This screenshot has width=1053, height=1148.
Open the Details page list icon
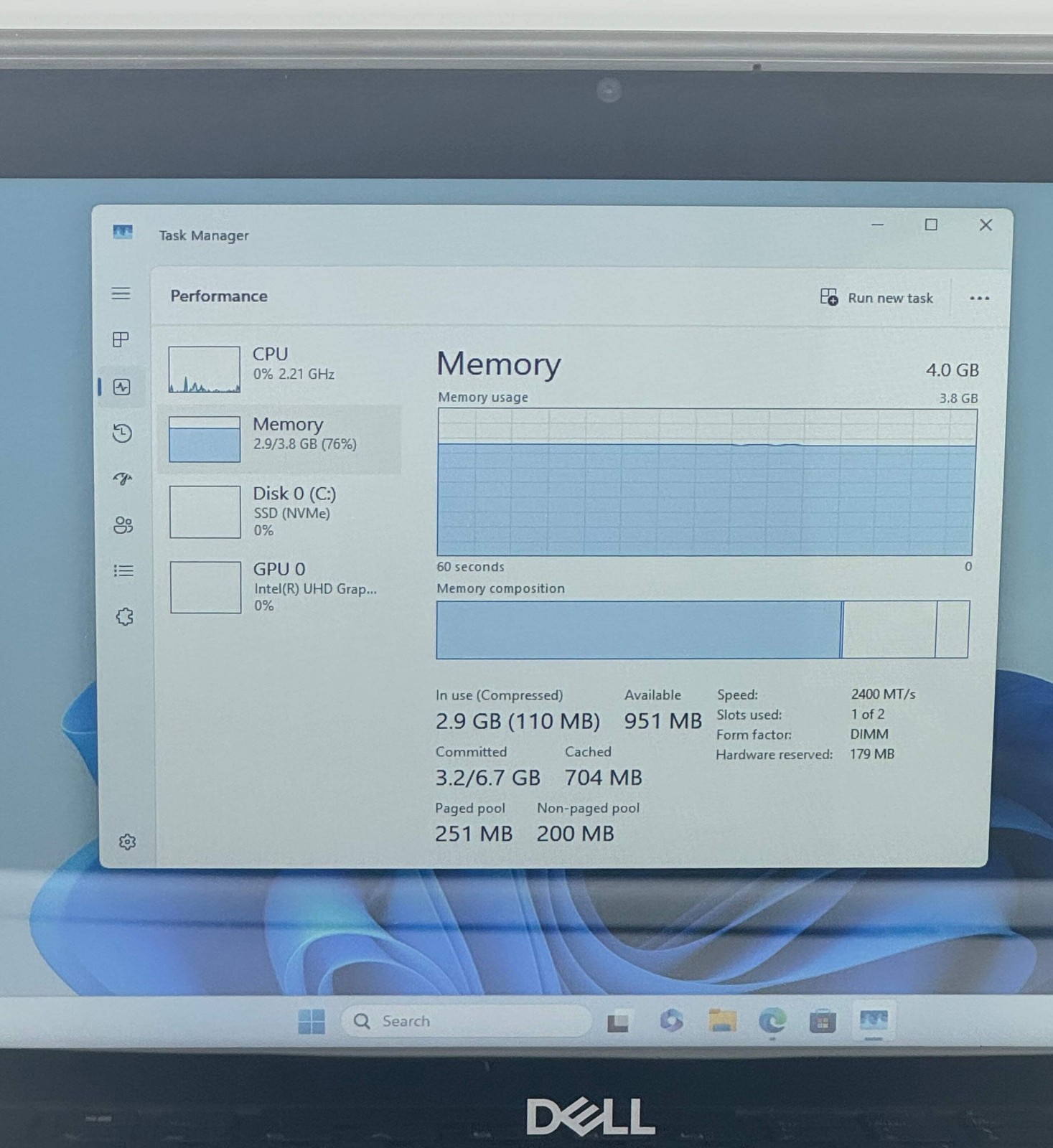[x=123, y=571]
